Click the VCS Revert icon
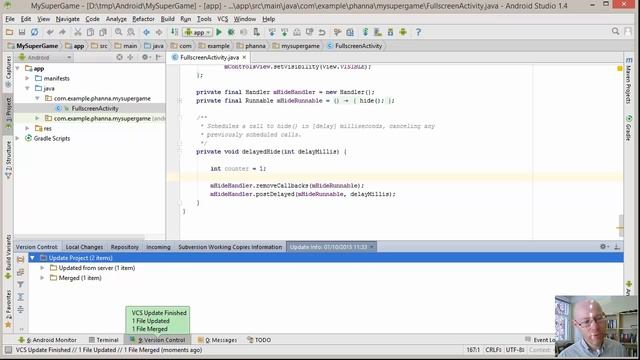Image resolution: width=640 pixels, height=360 pixels. [x=322, y=32]
